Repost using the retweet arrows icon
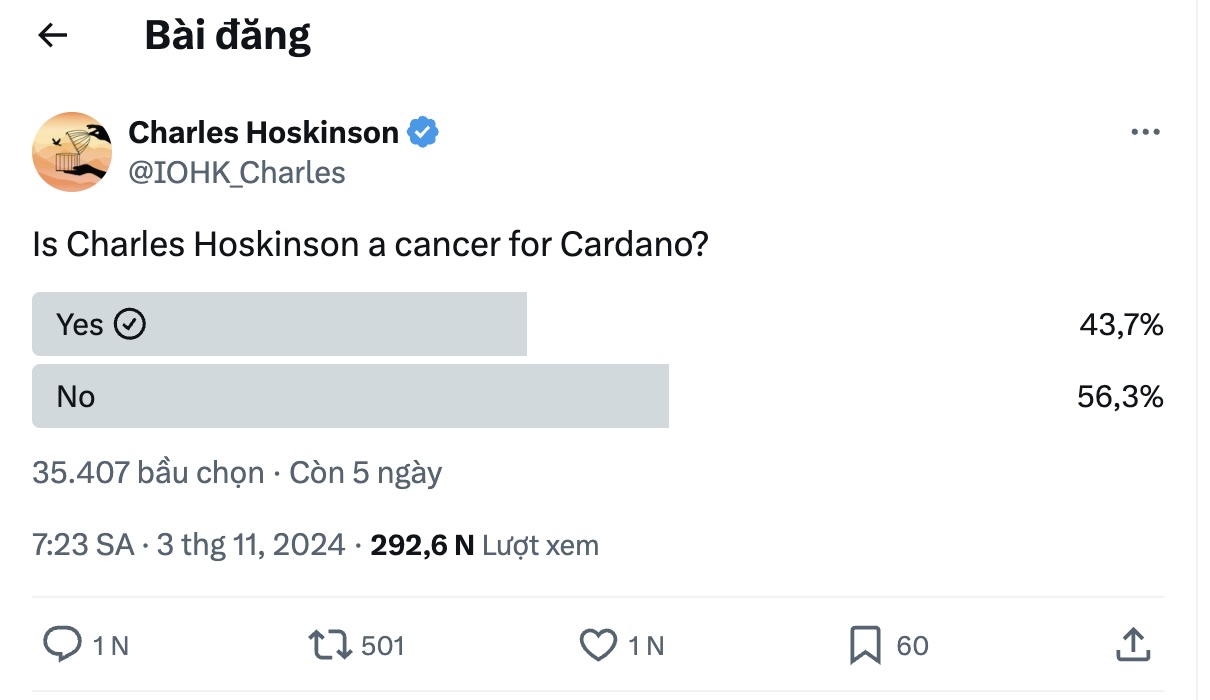The width and height of the screenshot is (1210, 700). [x=329, y=645]
